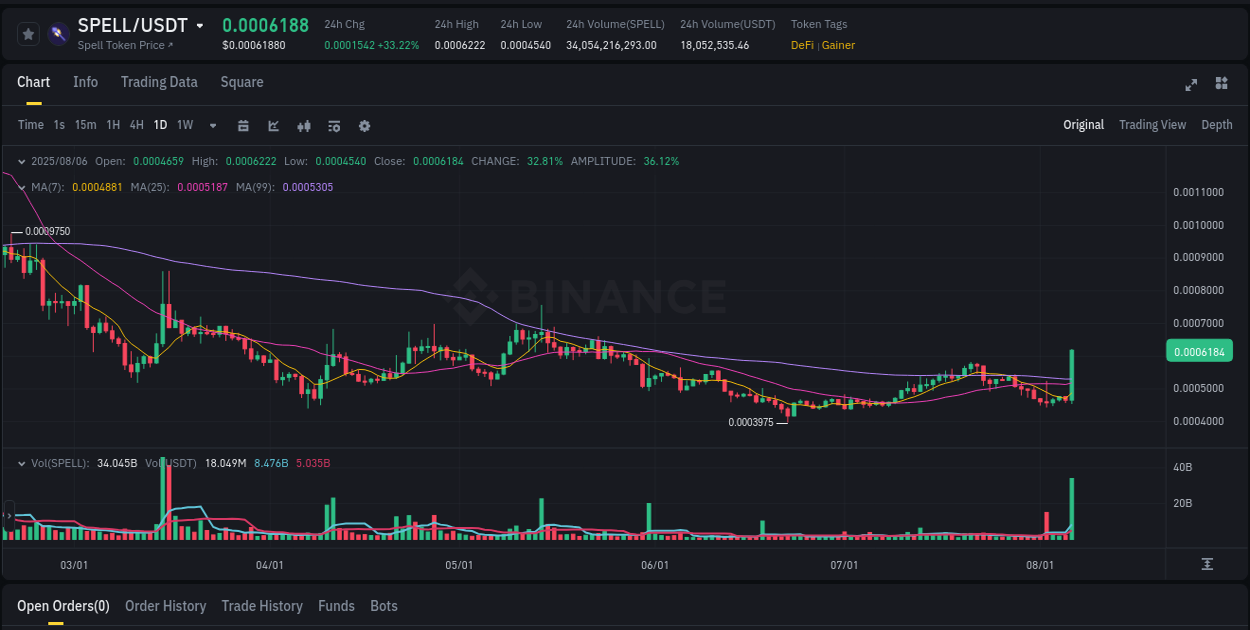The width and height of the screenshot is (1250, 630).
Task: Open the date range calendar picker
Action: (243, 126)
